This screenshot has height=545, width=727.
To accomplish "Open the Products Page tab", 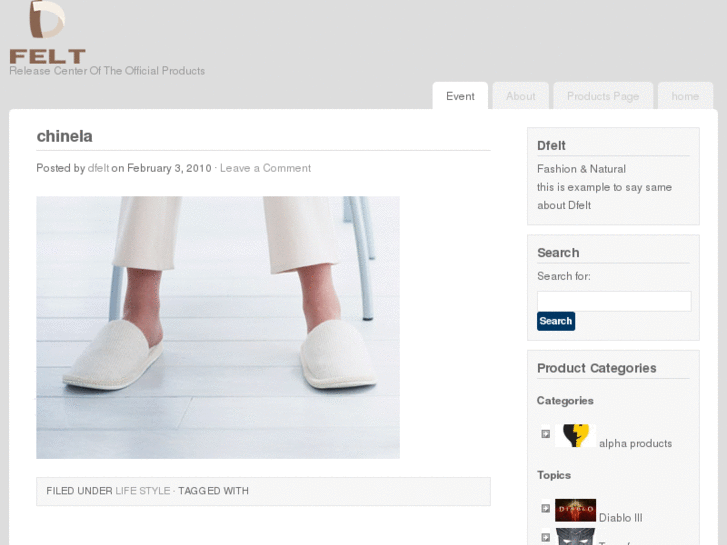I will pyautogui.click(x=603, y=96).
